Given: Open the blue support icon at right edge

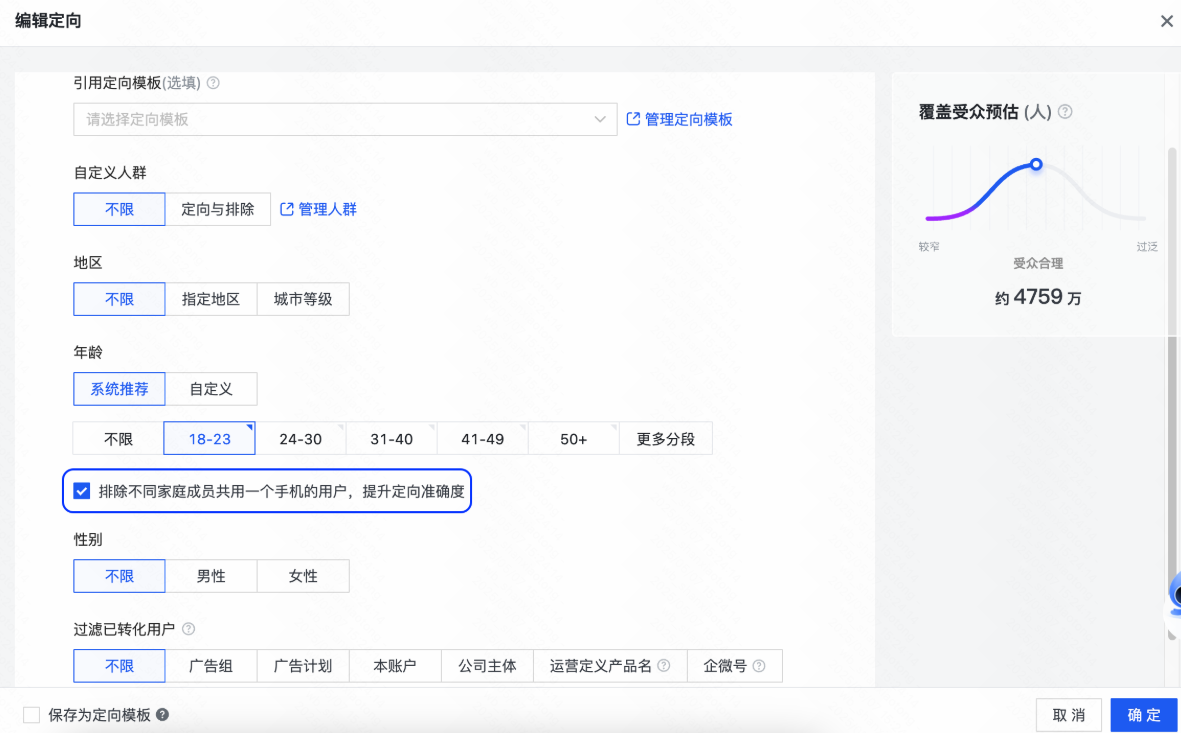Looking at the screenshot, I should point(1175,591).
